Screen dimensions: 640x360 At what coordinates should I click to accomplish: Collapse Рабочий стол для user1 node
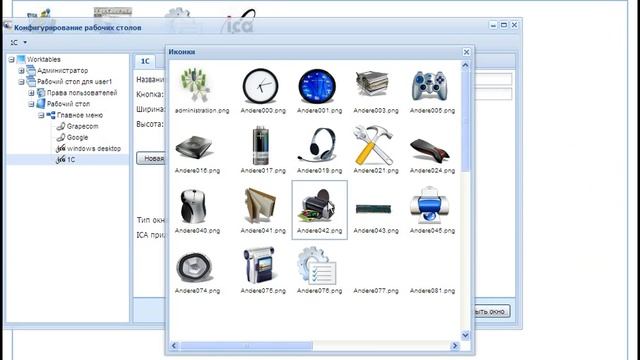(x=21, y=82)
